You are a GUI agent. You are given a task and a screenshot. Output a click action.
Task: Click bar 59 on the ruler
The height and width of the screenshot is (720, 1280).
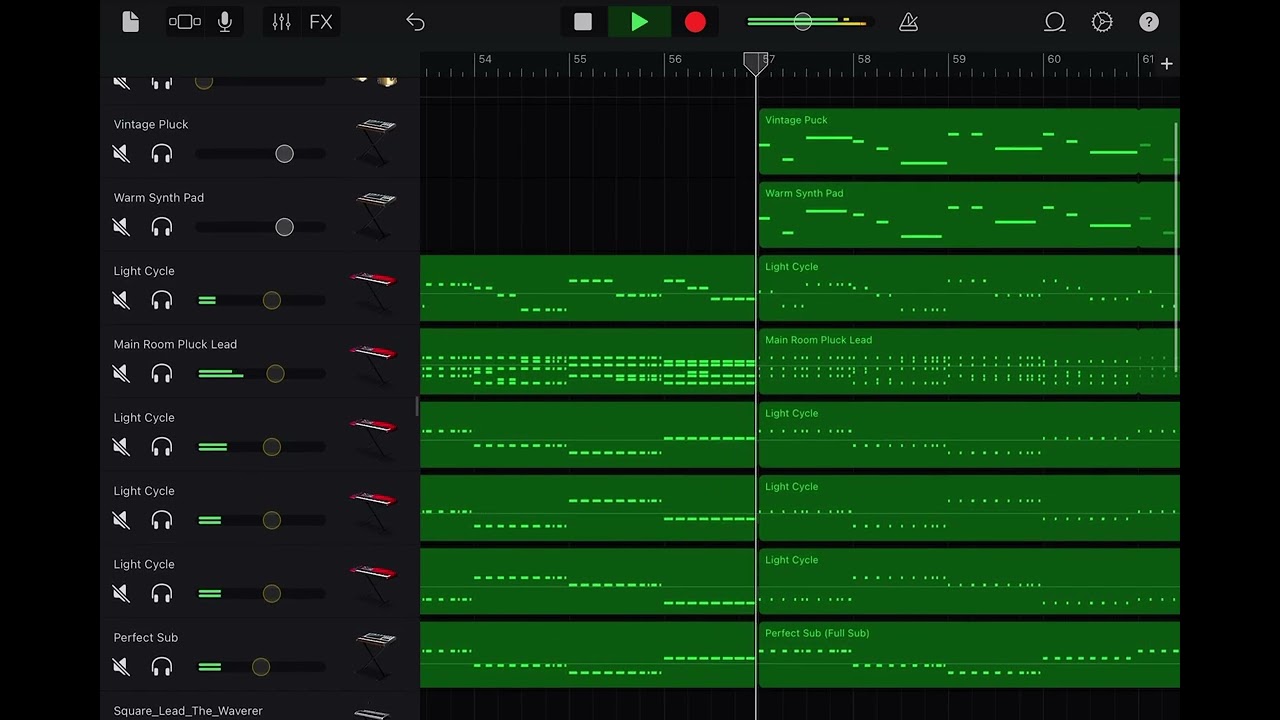[x=958, y=60]
